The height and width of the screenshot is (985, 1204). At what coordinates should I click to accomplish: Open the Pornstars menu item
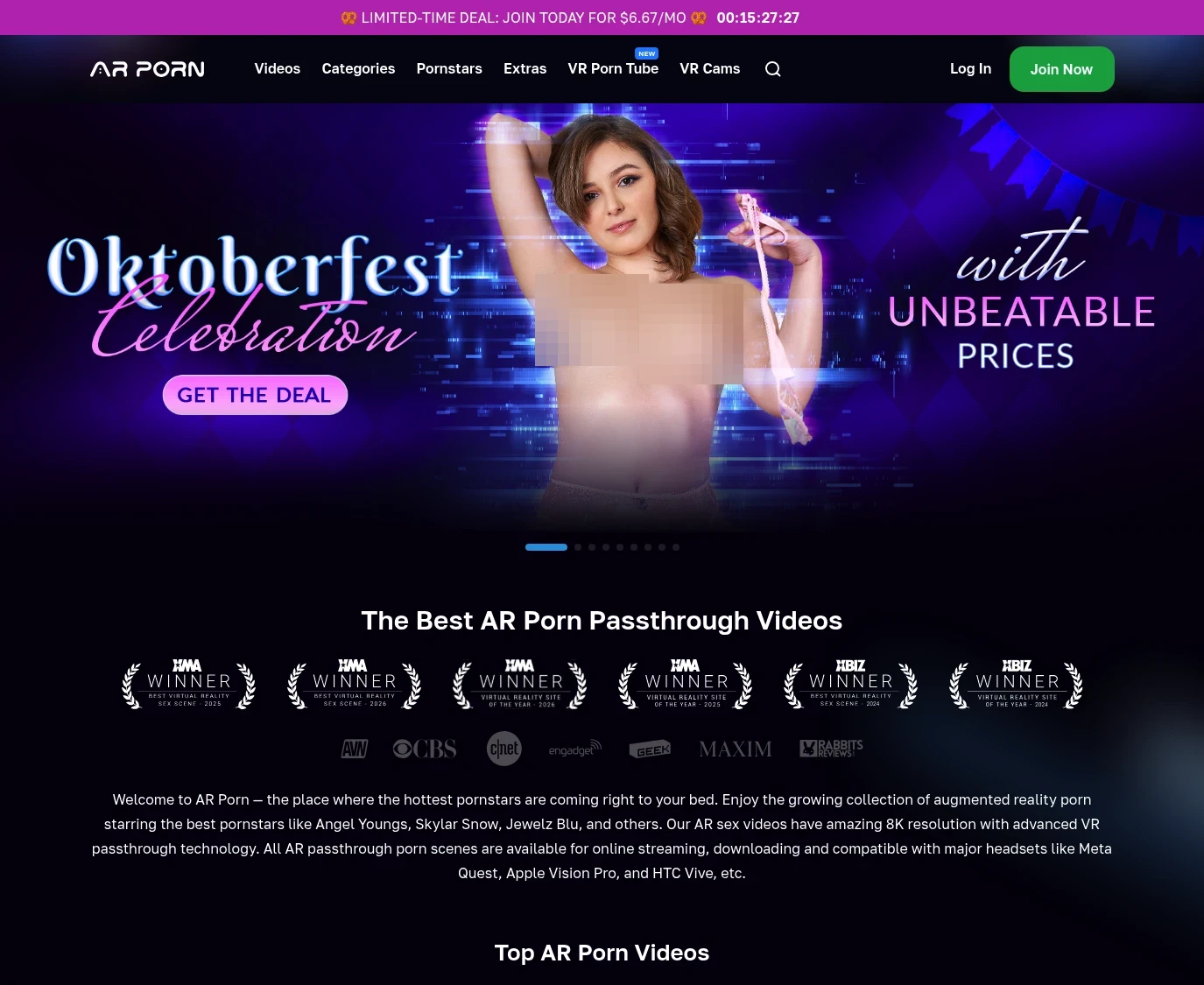[x=449, y=68]
